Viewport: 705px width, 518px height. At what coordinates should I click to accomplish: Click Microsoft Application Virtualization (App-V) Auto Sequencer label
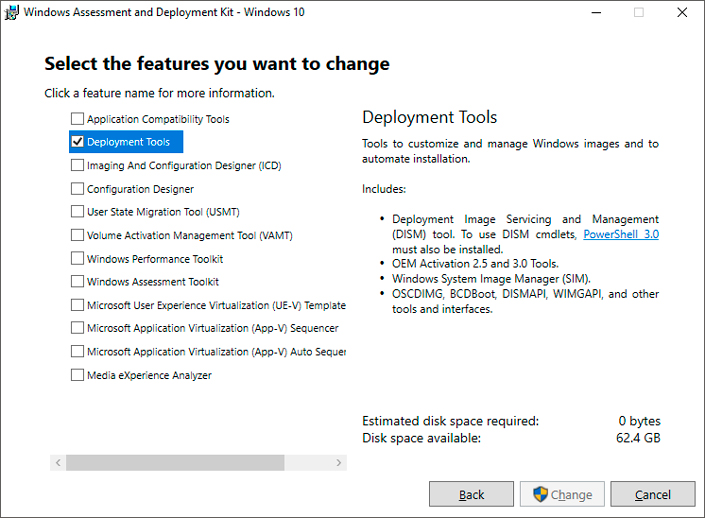click(x=216, y=352)
